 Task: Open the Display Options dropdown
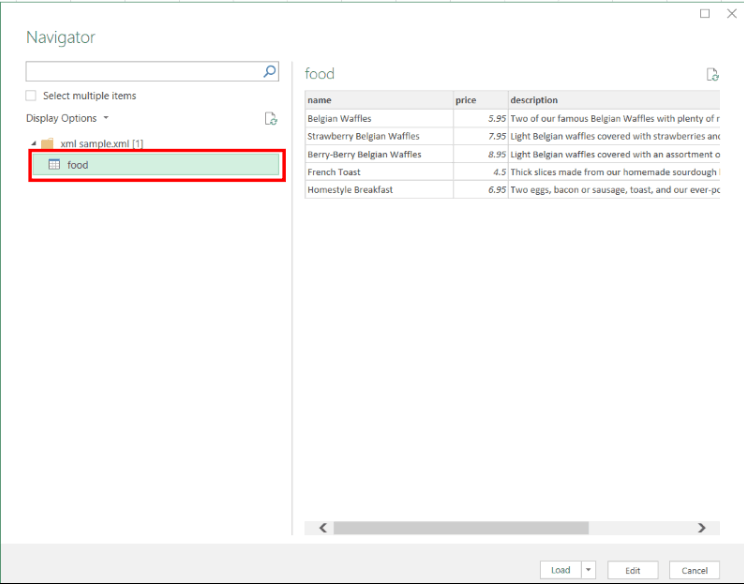[67, 118]
